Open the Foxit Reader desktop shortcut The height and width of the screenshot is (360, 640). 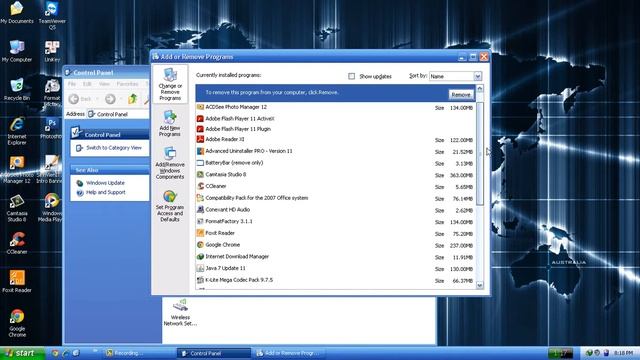[x=17, y=281]
